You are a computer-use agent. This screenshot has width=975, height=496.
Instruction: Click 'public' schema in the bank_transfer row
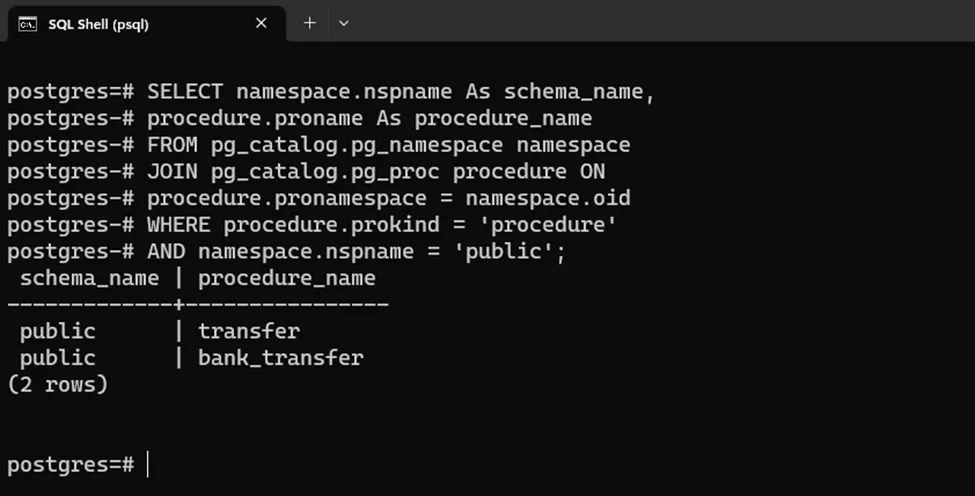point(57,358)
